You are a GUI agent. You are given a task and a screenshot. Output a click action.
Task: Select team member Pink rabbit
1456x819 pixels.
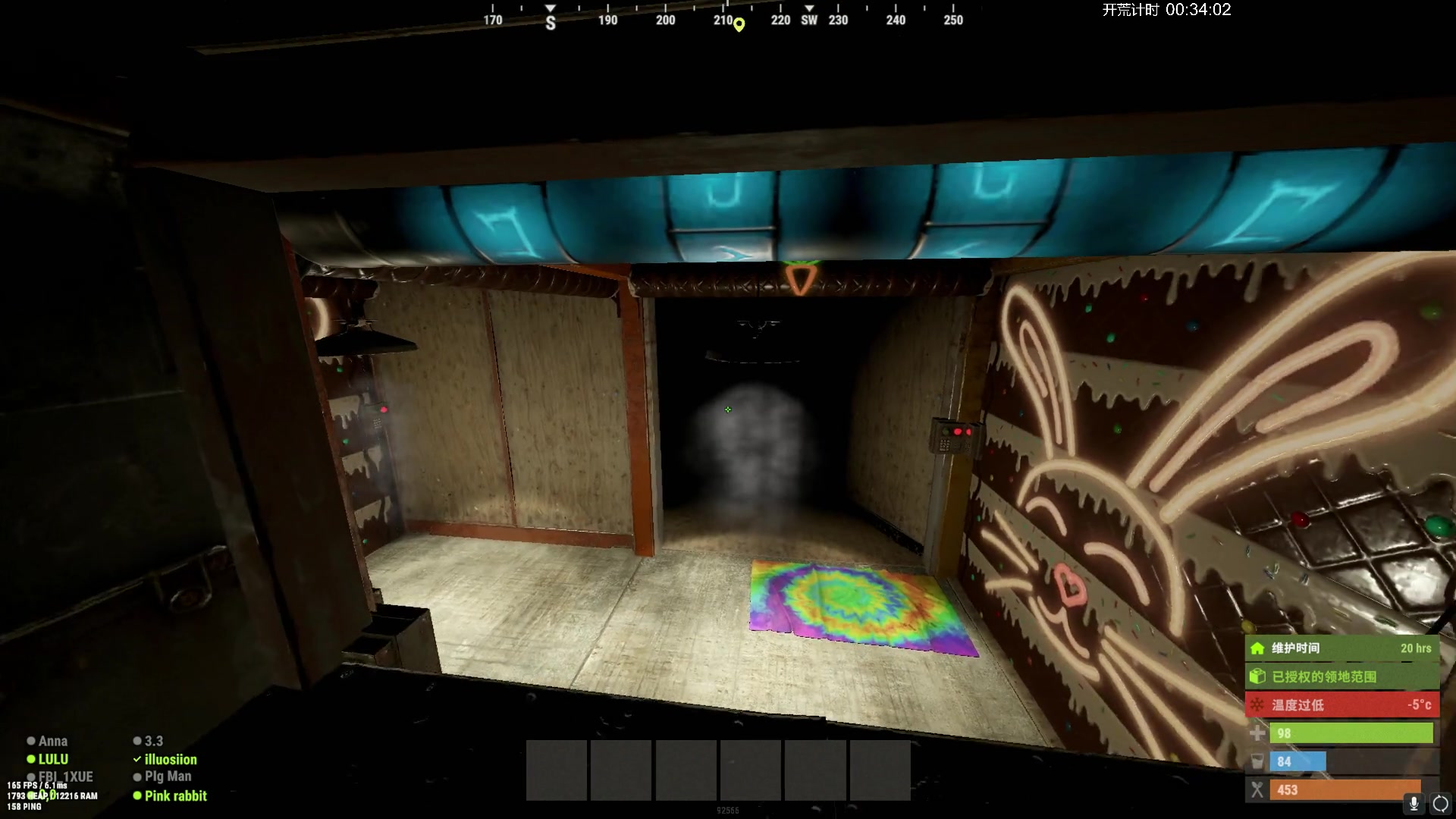(175, 795)
